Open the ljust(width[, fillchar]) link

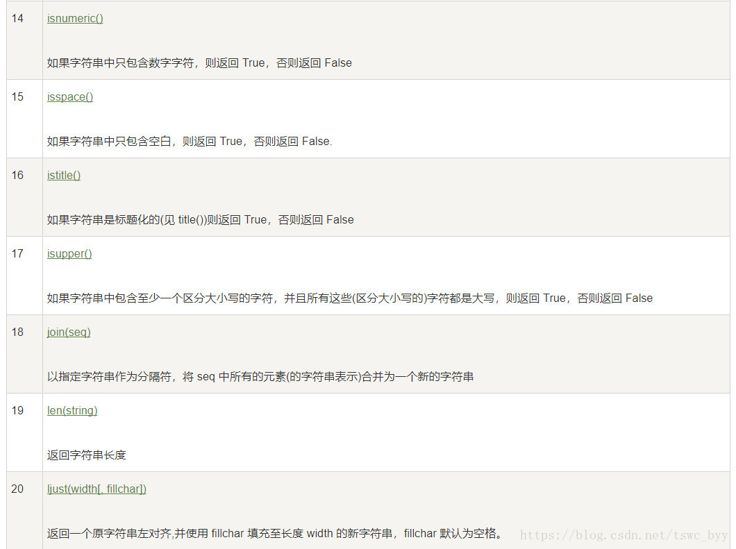pos(97,488)
